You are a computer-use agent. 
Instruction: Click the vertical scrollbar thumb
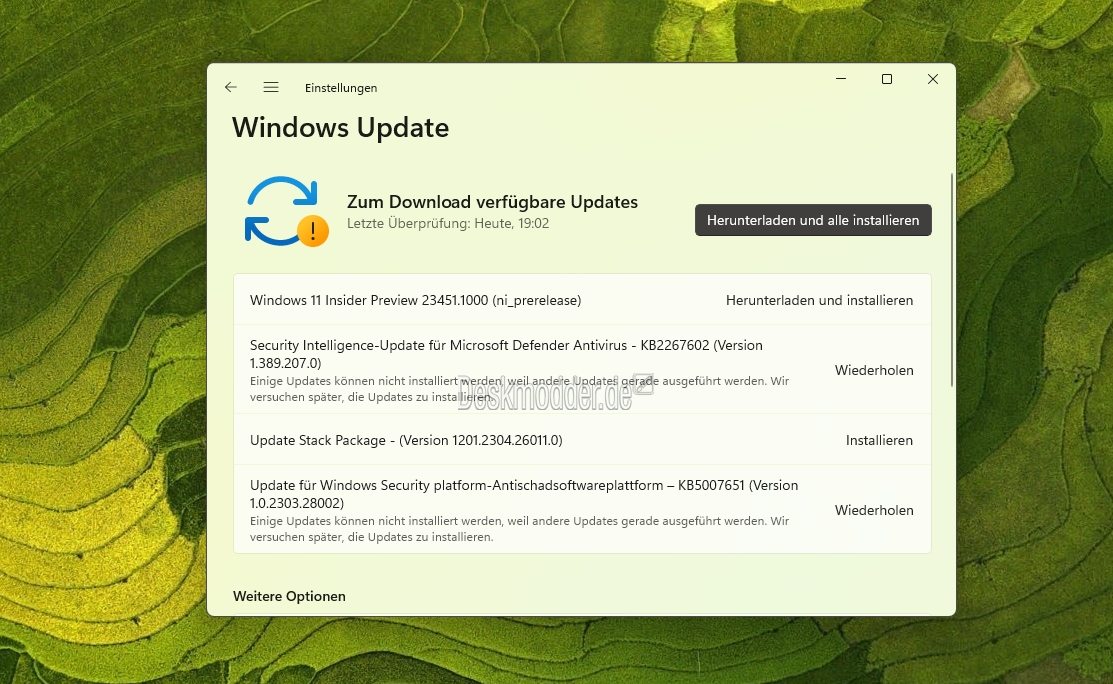tap(951, 280)
